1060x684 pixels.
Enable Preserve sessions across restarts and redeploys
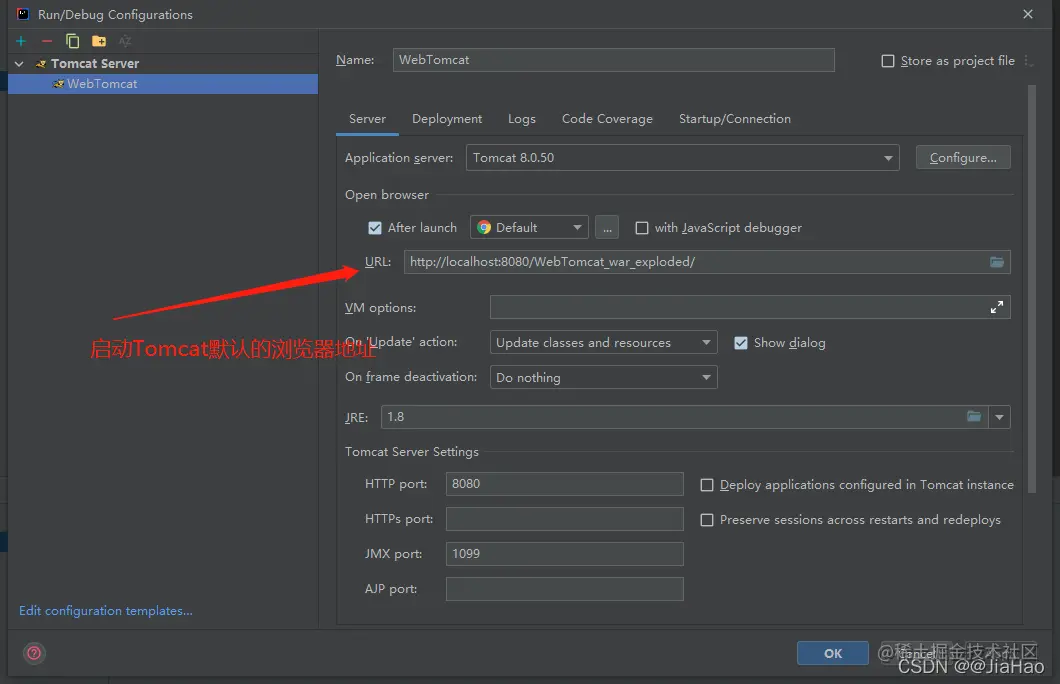click(x=706, y=520)
